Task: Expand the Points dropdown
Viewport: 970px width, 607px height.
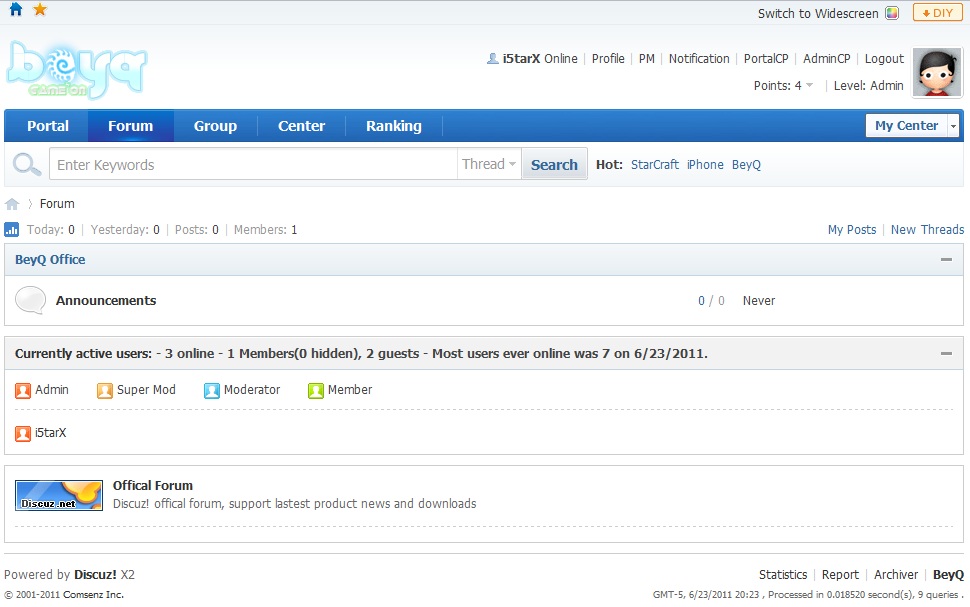Action: click(809, 85)
